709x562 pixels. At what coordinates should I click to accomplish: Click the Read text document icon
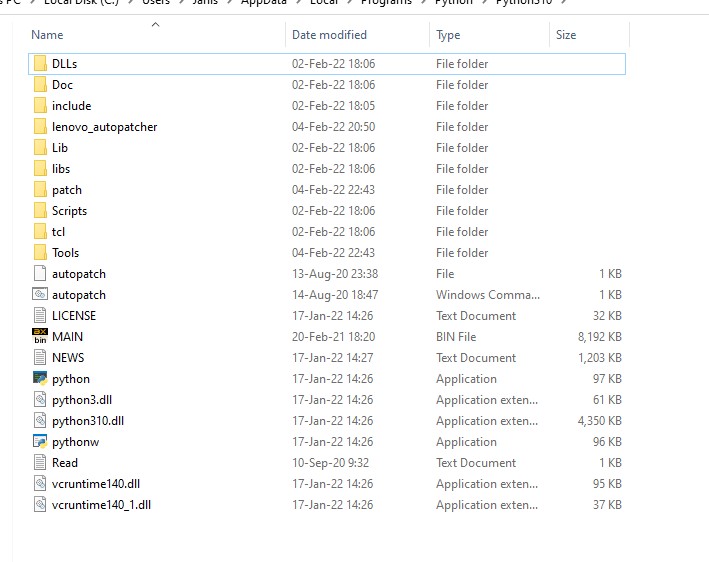click(x=40, y=463)
